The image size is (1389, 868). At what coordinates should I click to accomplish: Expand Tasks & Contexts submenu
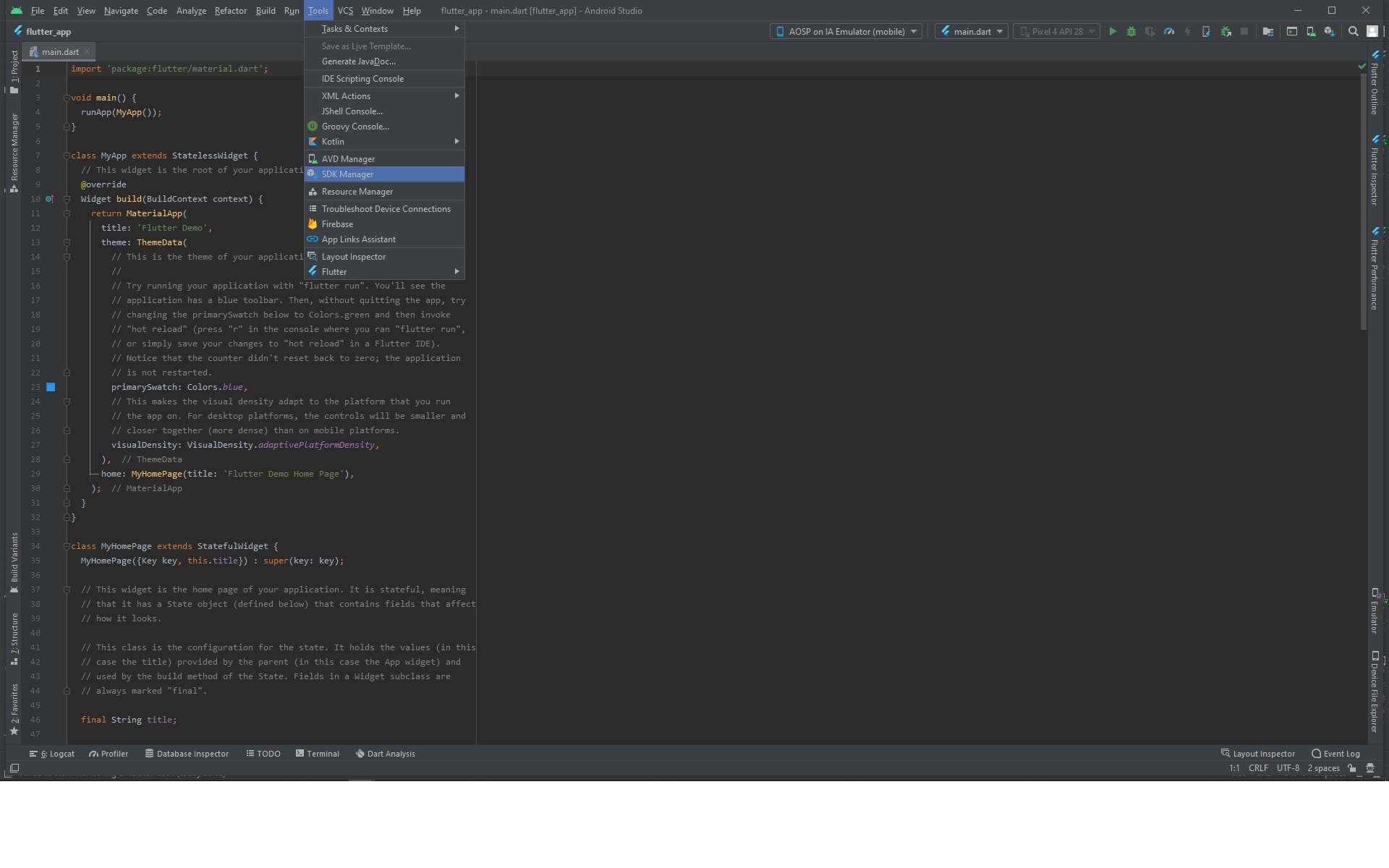pos(384,29)
